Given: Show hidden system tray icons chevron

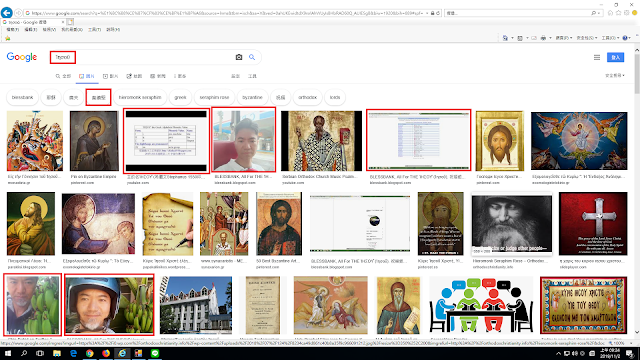Looking at the screenshot, I should point(558,353).
